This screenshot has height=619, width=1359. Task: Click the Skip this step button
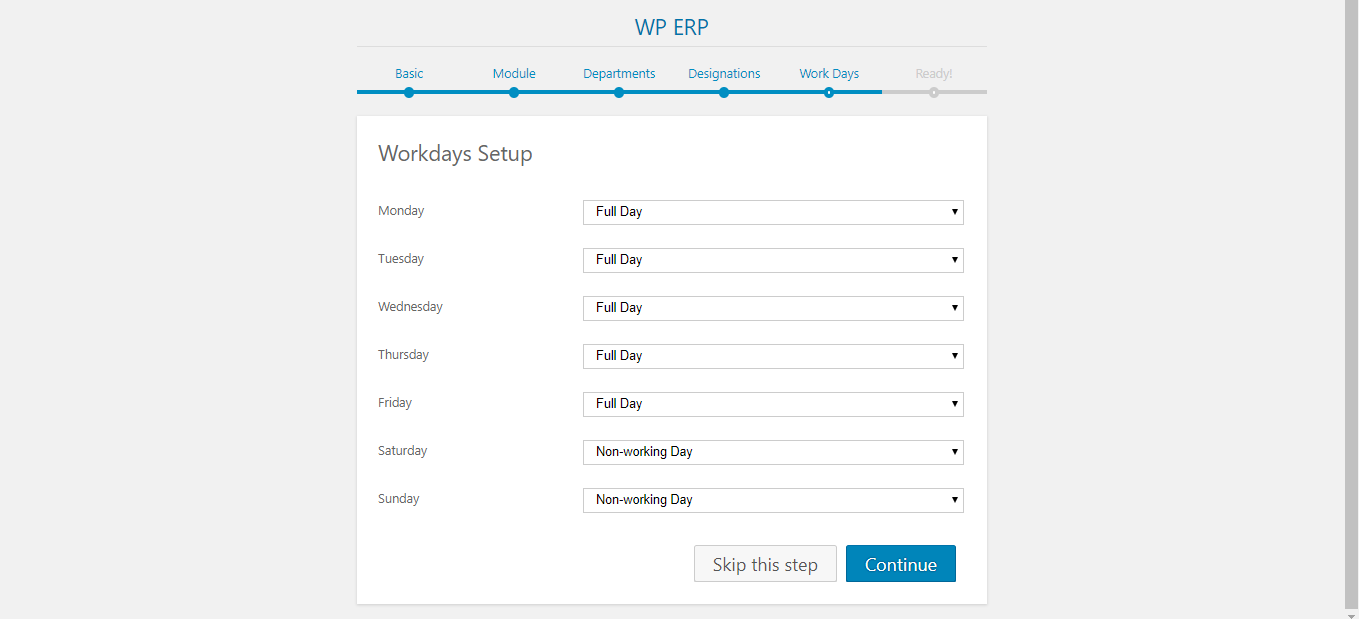(765, 564)
